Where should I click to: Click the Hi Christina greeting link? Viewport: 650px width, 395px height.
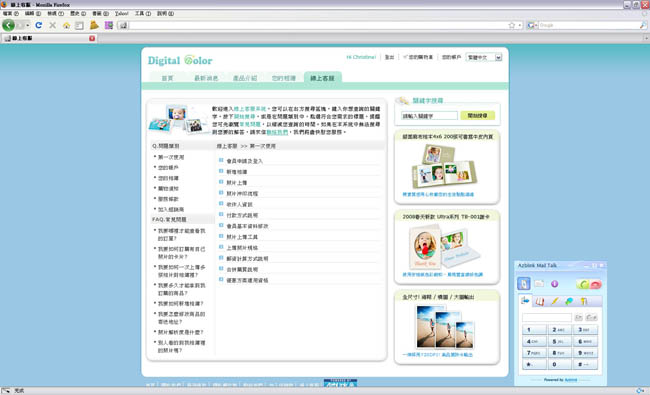tap(361, 57)
